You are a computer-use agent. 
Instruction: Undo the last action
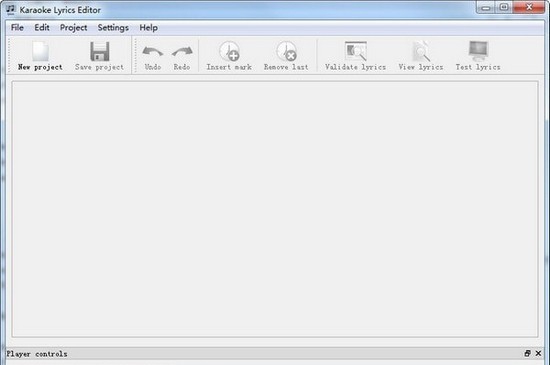point(153,56)
